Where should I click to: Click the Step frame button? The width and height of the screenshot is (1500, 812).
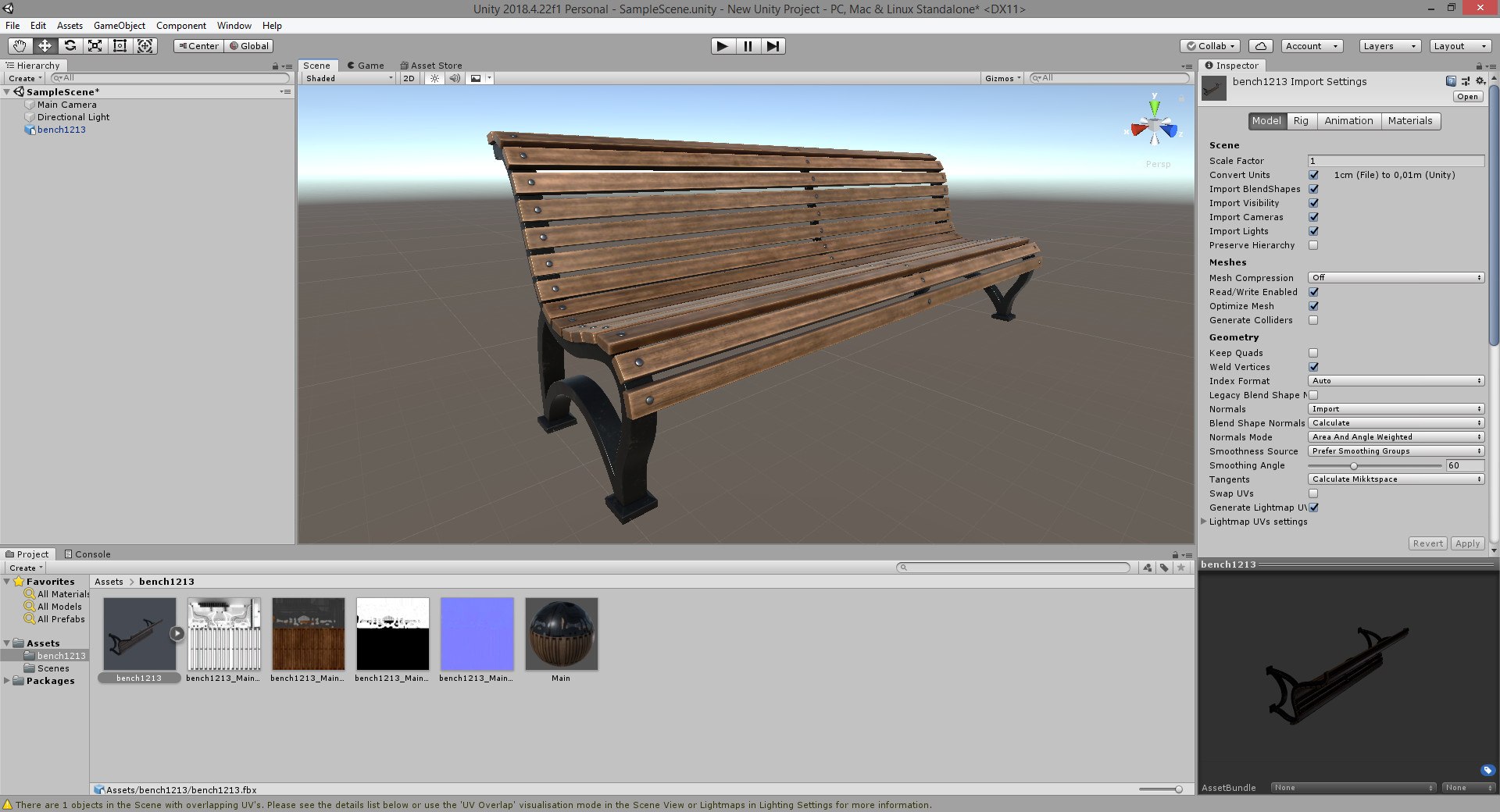click(773, 46)
